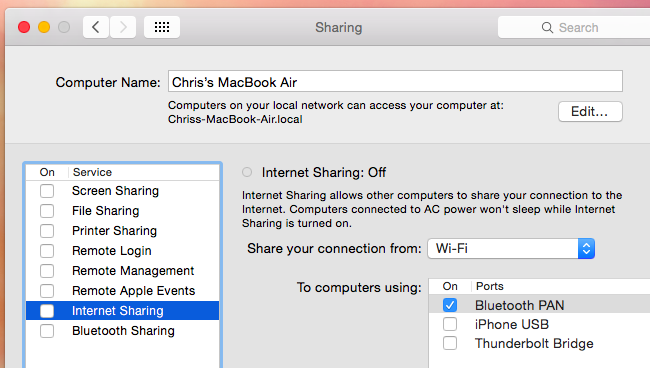Close the Sharing window with red button
The width and height of the screenshot is (650, 368).
click(x=24, y=27)
